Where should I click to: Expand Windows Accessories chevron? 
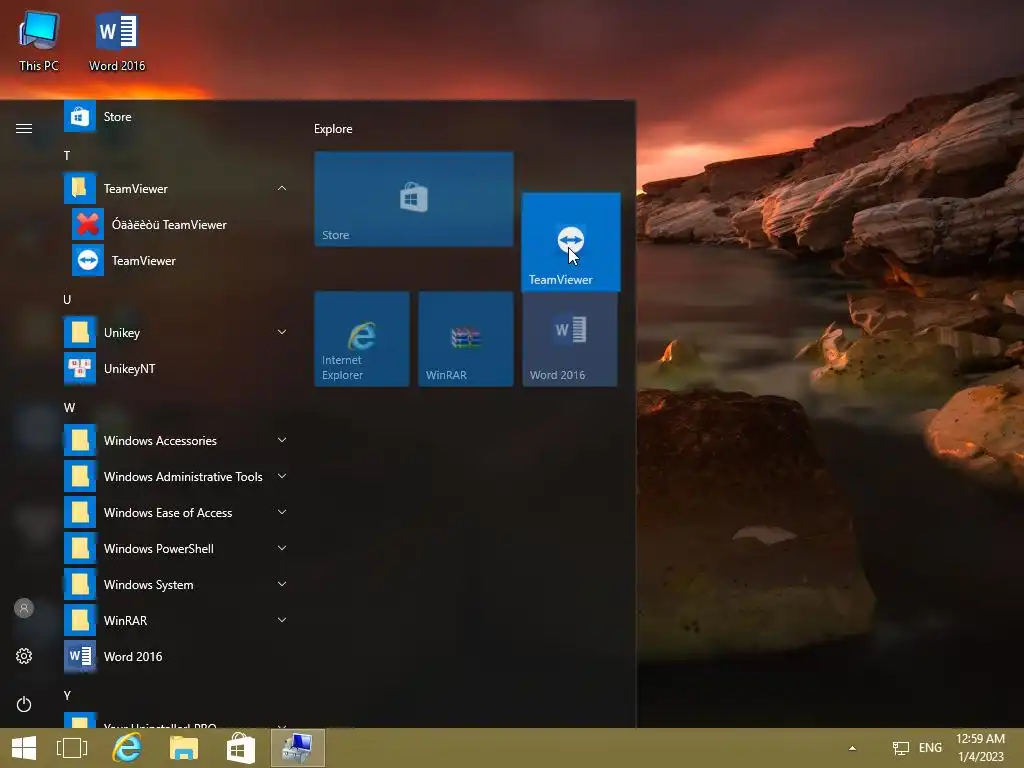(x=281, y=440)
